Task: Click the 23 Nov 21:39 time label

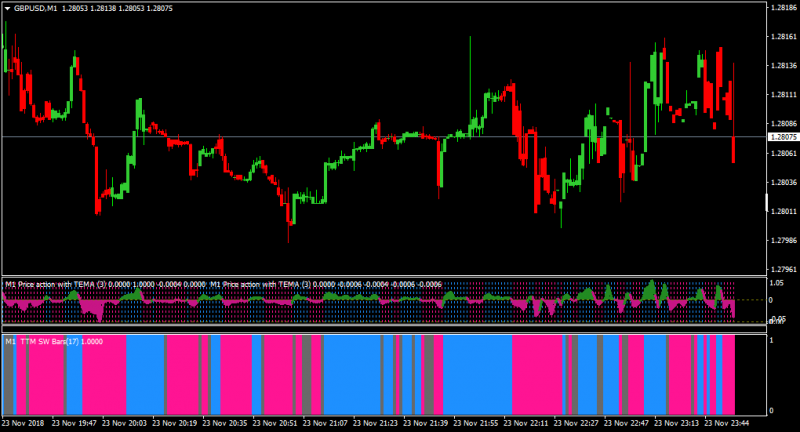Action: point(426,423)
